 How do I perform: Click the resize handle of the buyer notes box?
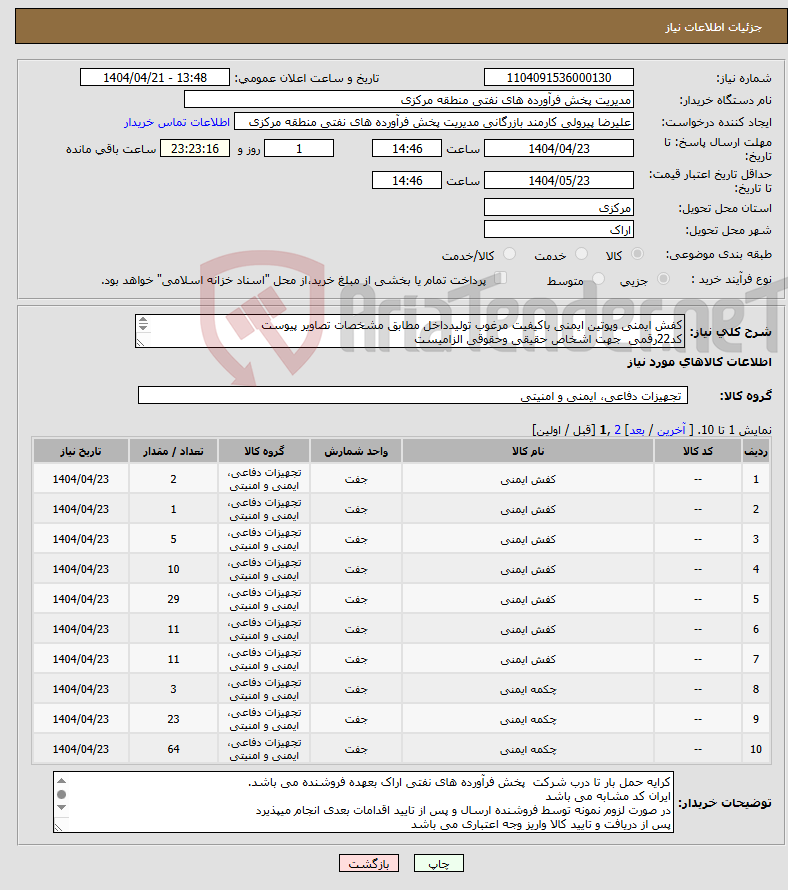point(58,828)
